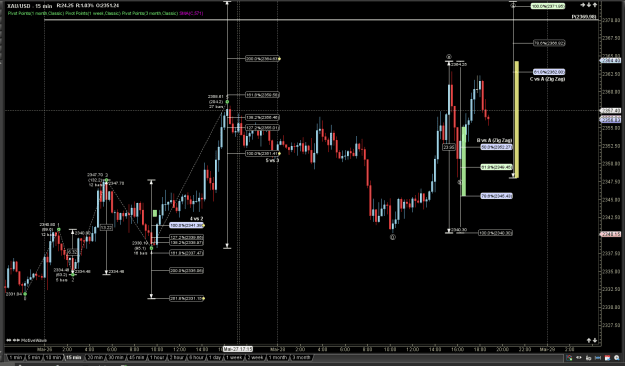Screen dimensions: 625x366
Task: Click the second double-arrow icon beside MotiveWave label
Action: (16, 340)
